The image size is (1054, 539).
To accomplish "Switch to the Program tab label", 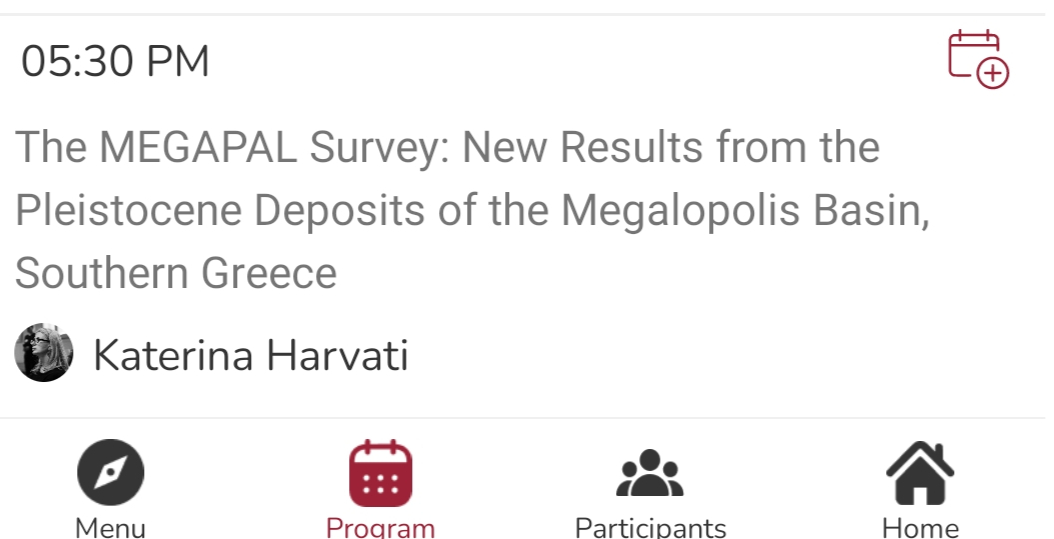I will point(380,527).
